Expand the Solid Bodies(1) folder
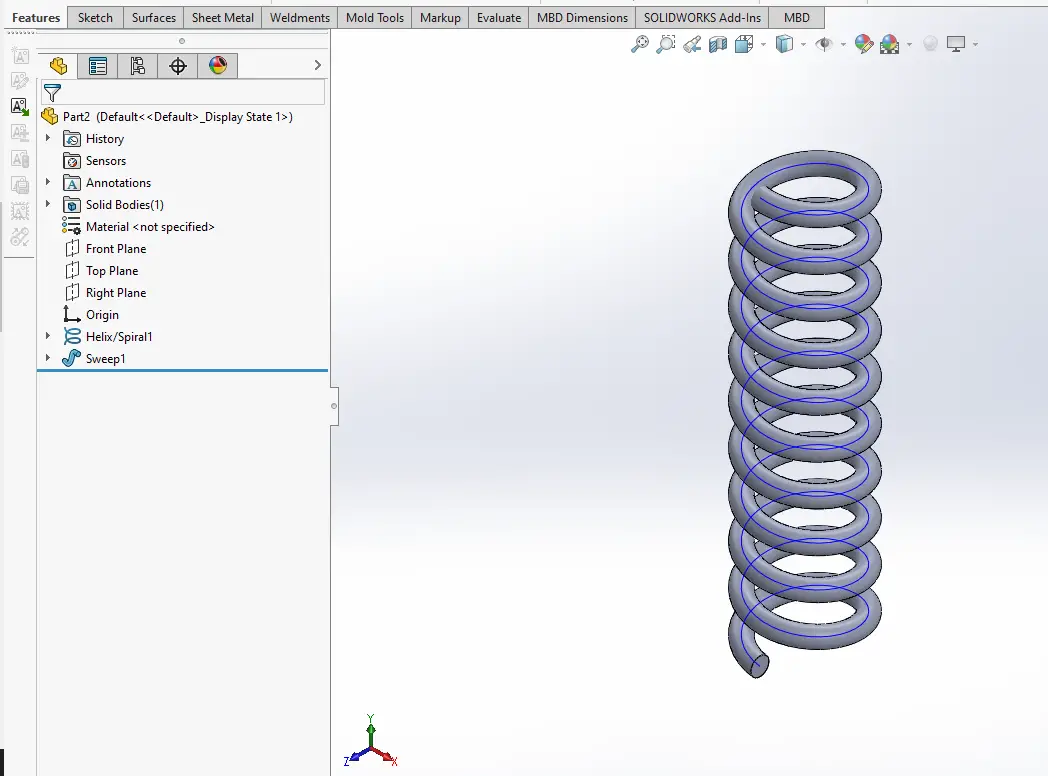1048x776 pixels. [x=47, y=204]
